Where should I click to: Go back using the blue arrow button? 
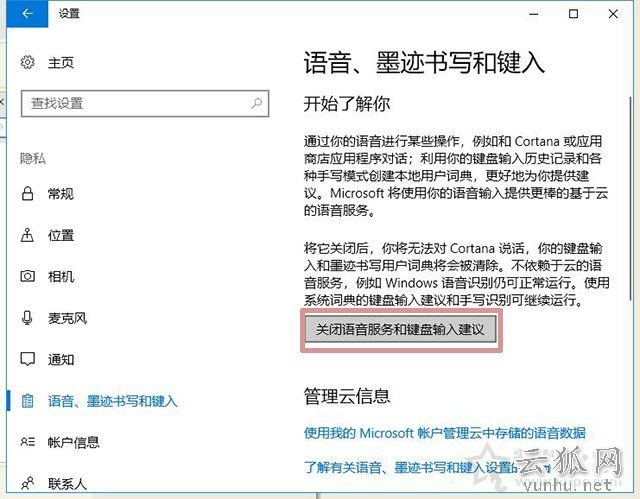tap(27, 14)
